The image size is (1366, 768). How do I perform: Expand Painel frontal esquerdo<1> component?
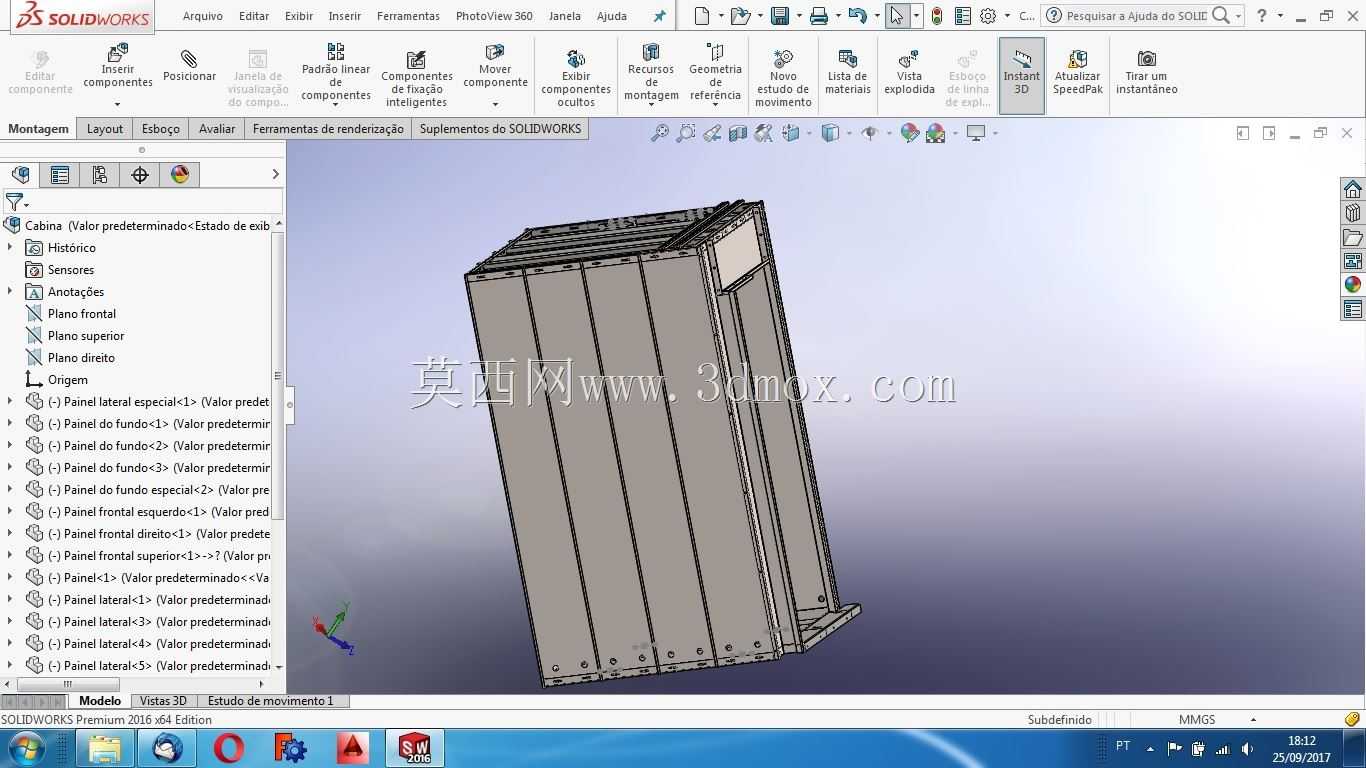tap(10, 511)
